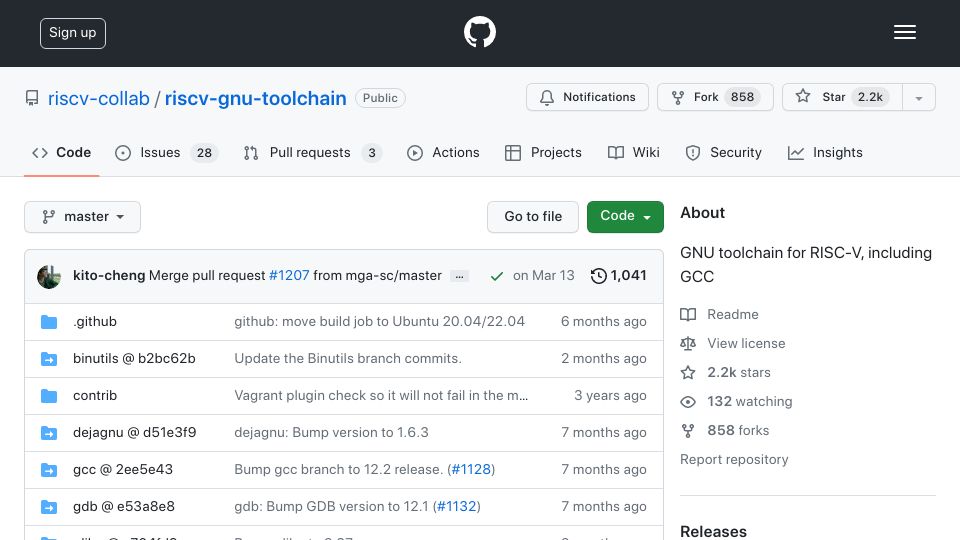The width and height of the screenshot is (960, 540).
Task: Click the repository icon beside riscv-collab
Action: click(x=32, y=98)
